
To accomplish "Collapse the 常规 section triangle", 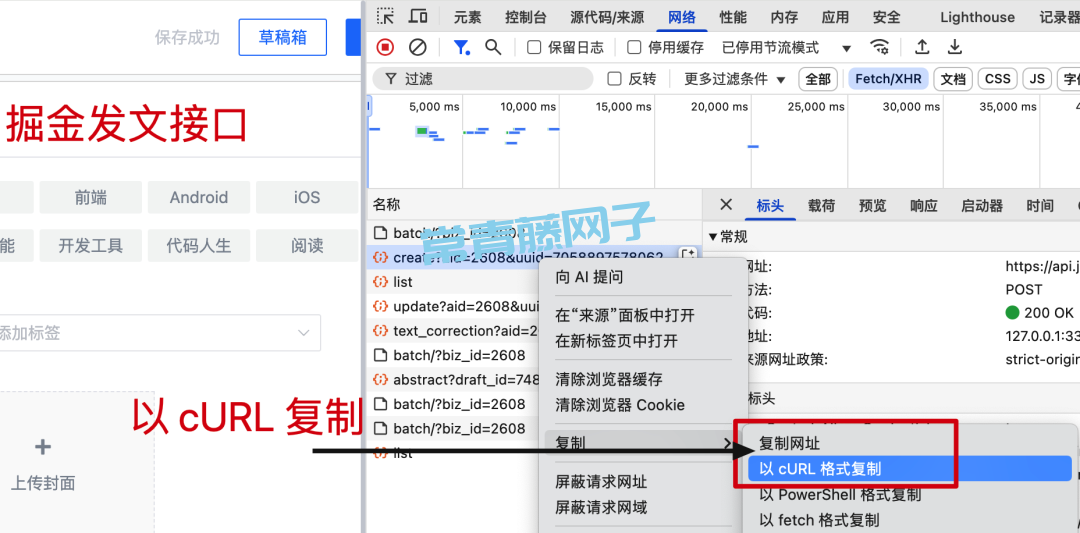I will pos(713,237).
